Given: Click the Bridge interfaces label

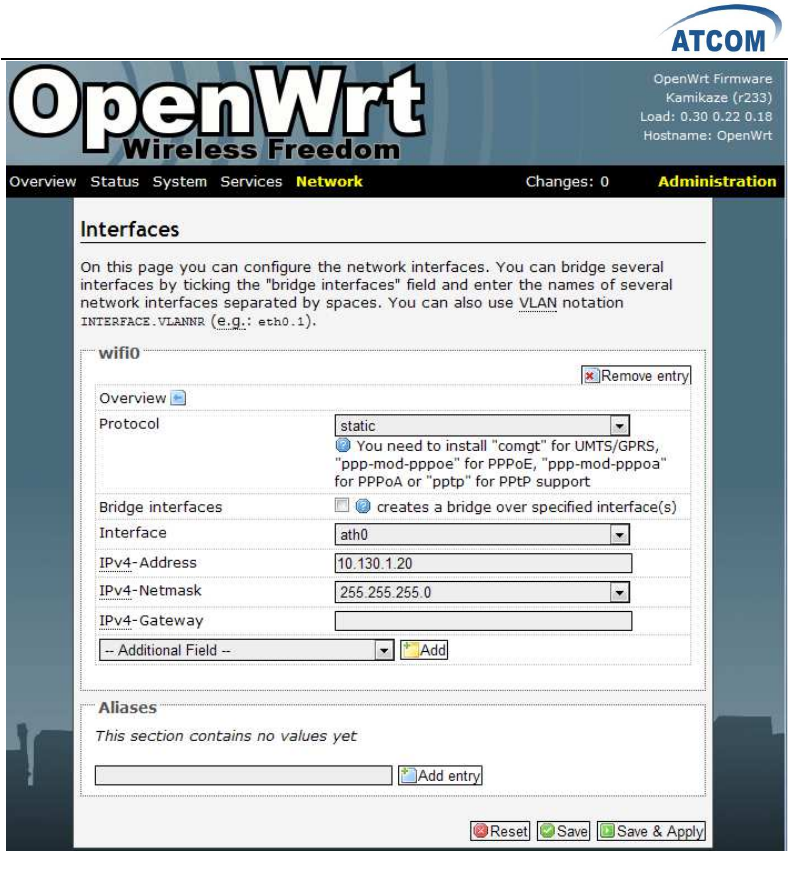Looking at the screenshot, I should pos(161,507).
